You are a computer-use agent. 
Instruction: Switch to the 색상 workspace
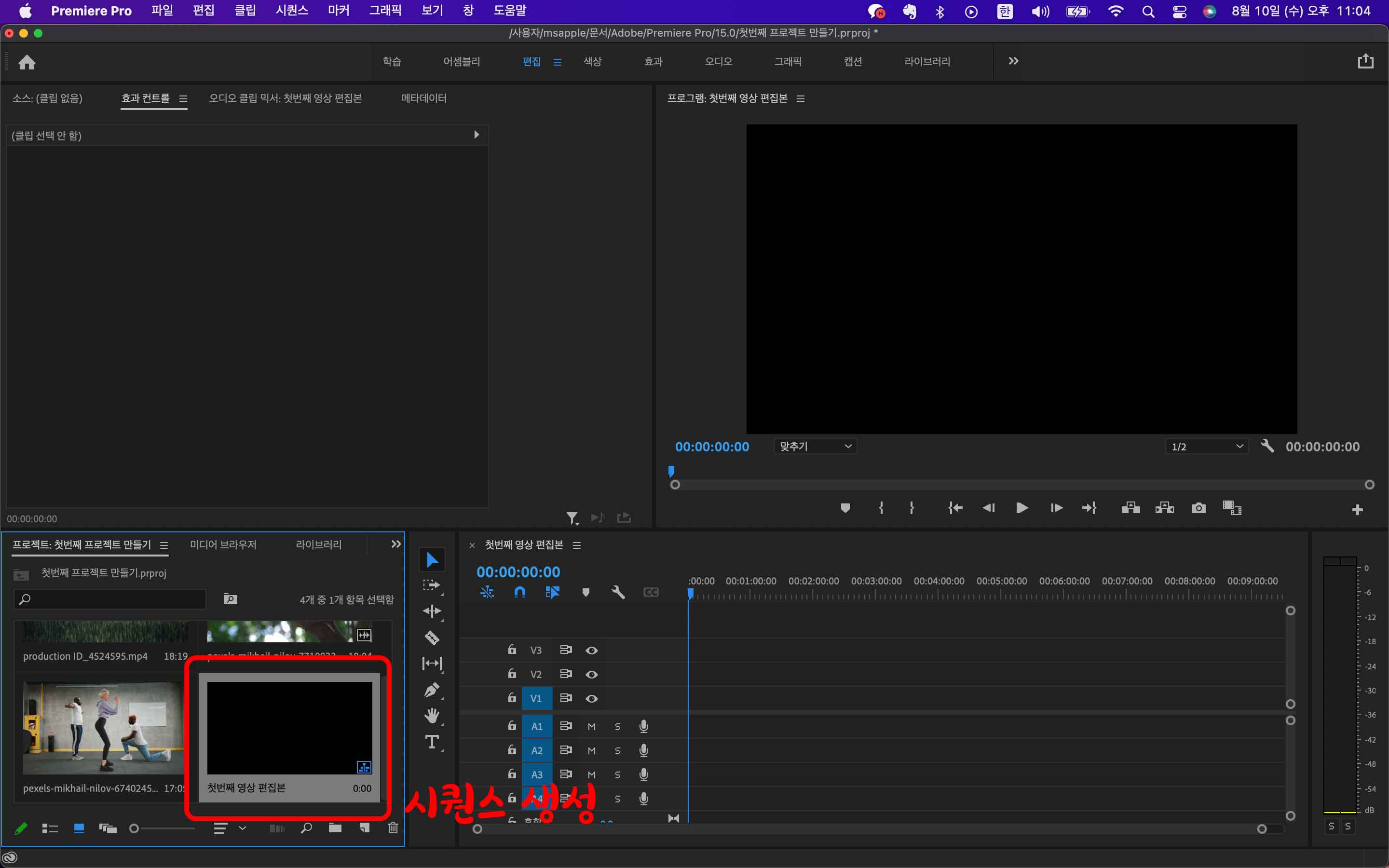(592, 61)
